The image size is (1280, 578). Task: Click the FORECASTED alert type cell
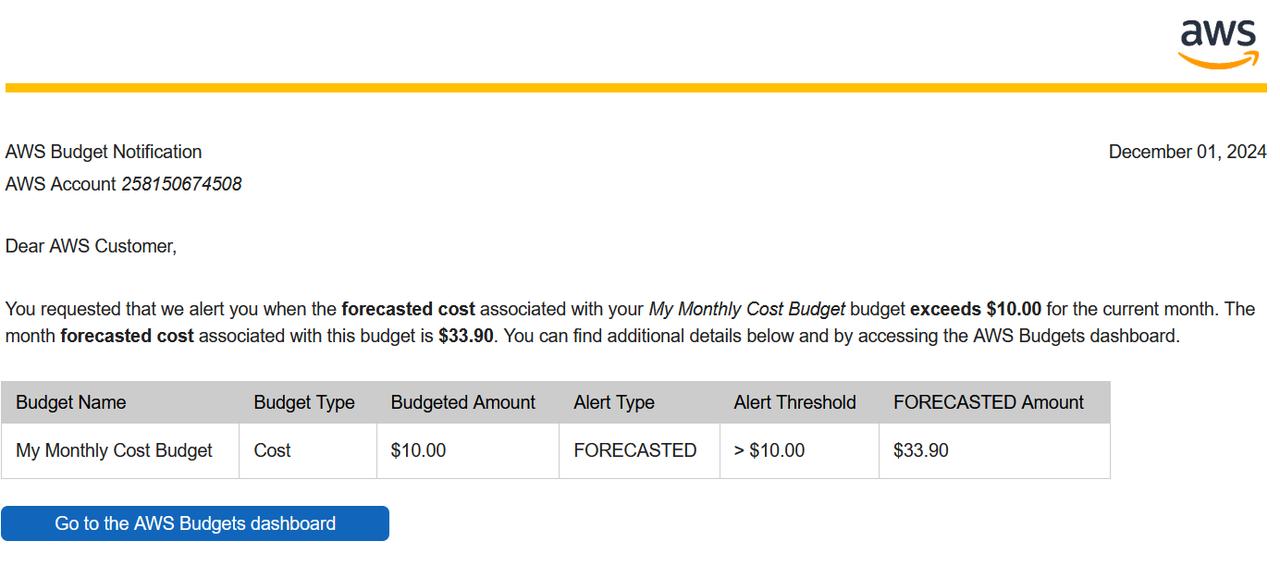[639, 451]
